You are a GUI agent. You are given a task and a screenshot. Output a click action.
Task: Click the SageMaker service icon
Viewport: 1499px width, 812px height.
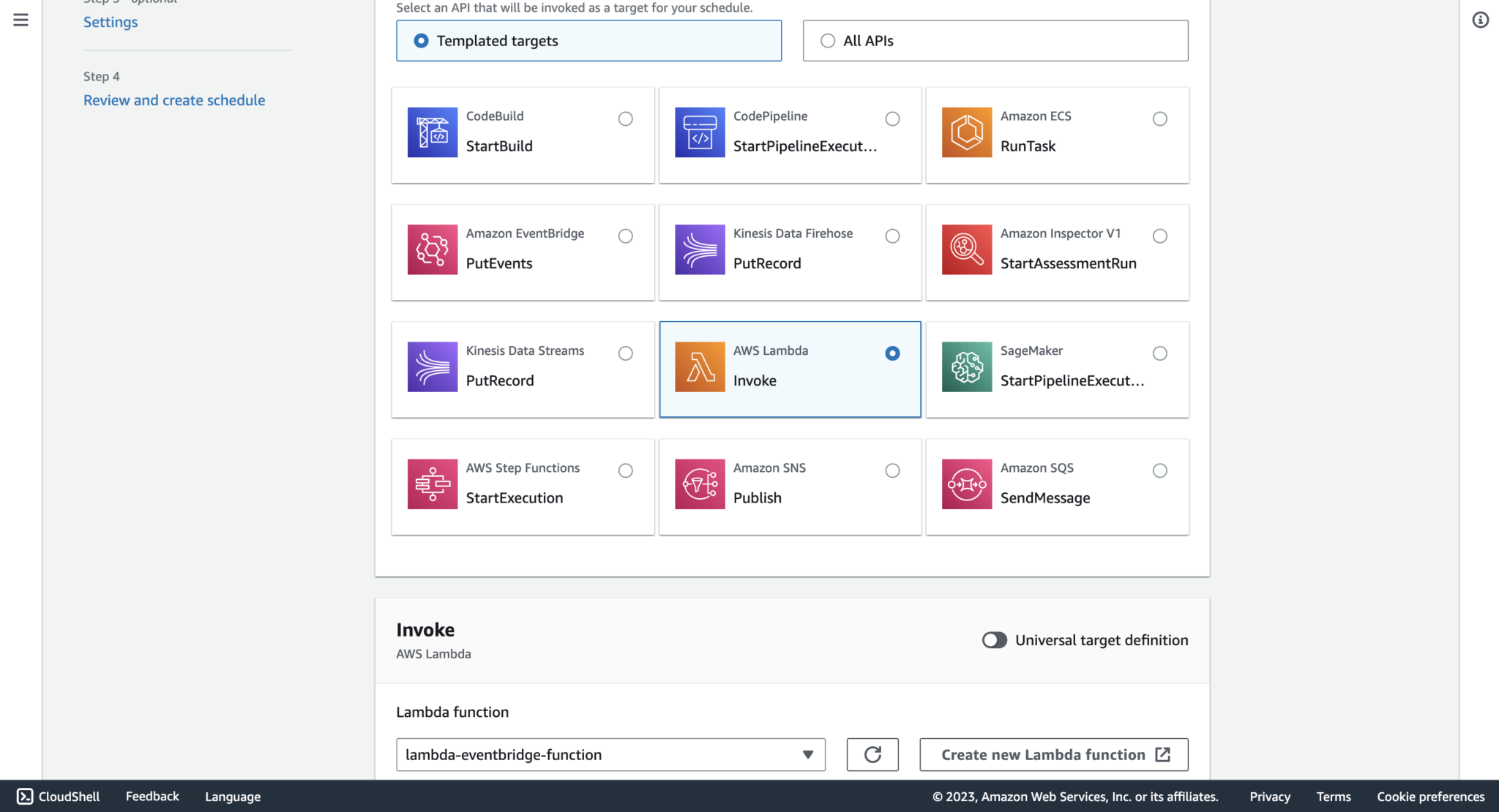pos(966,367)
